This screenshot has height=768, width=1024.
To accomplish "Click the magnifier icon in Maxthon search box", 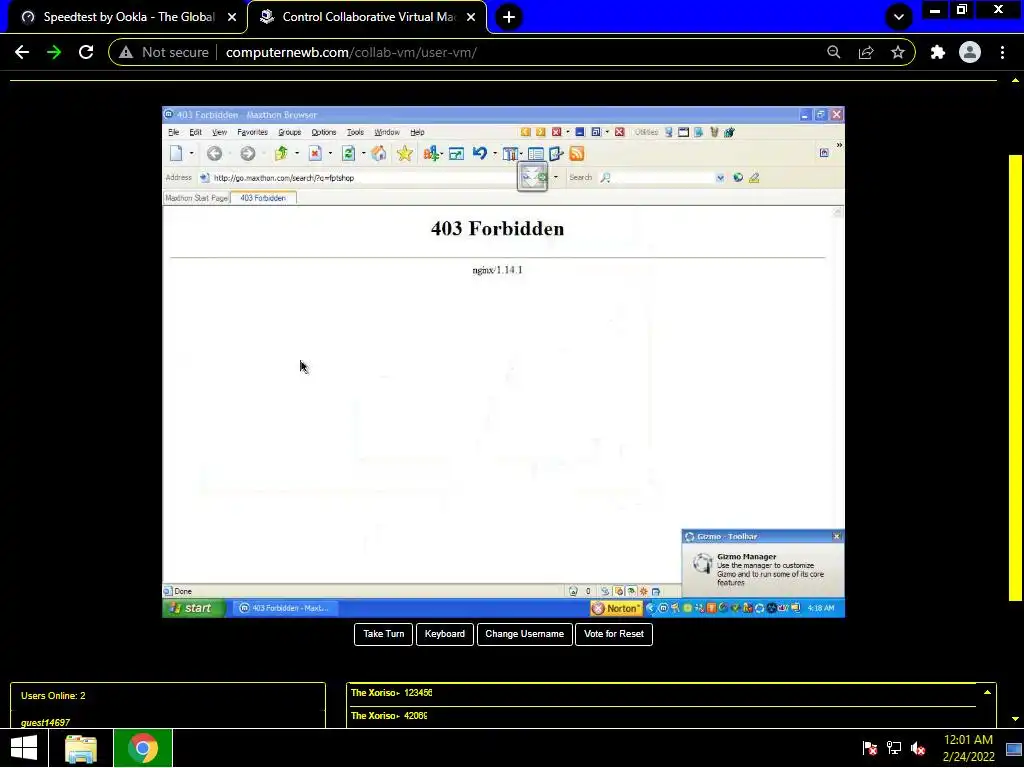I will pos(605,178).
